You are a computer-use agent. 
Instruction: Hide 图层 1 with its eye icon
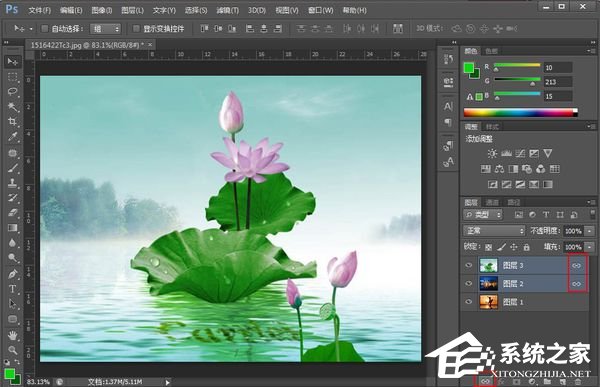(x=468, y=302)
